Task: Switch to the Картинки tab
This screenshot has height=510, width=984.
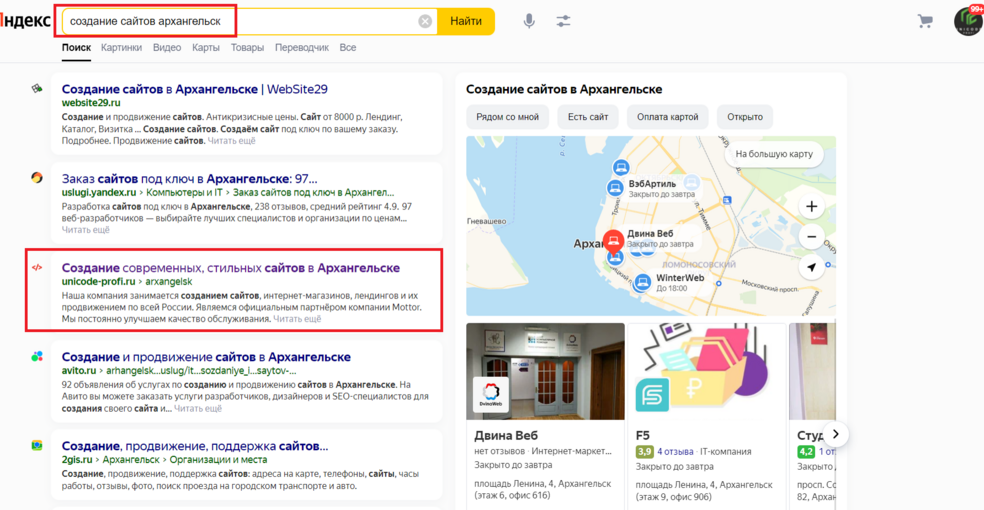Action: [x=121, y=48]
